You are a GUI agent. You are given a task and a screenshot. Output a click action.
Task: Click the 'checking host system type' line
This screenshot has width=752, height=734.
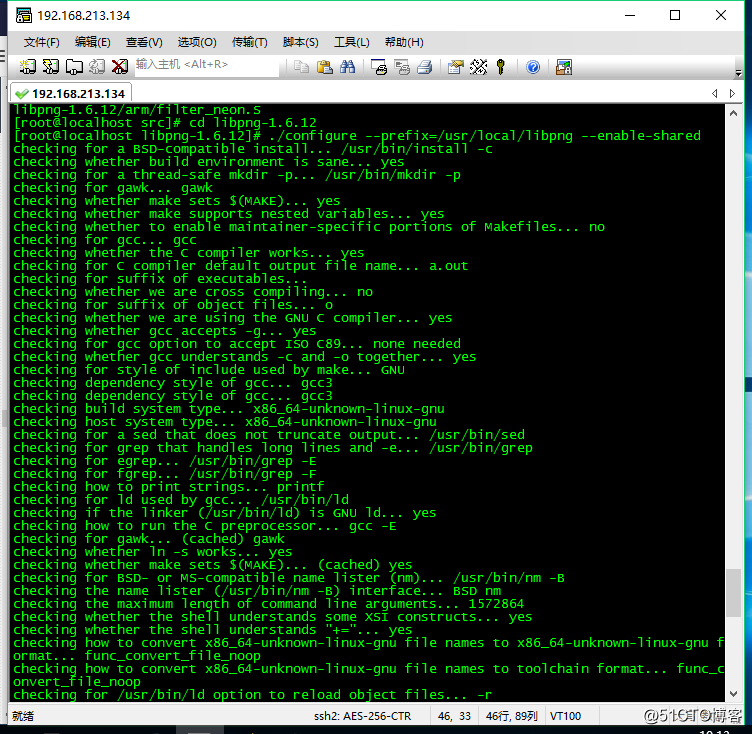pyautogui.click(x=225, y=422)
